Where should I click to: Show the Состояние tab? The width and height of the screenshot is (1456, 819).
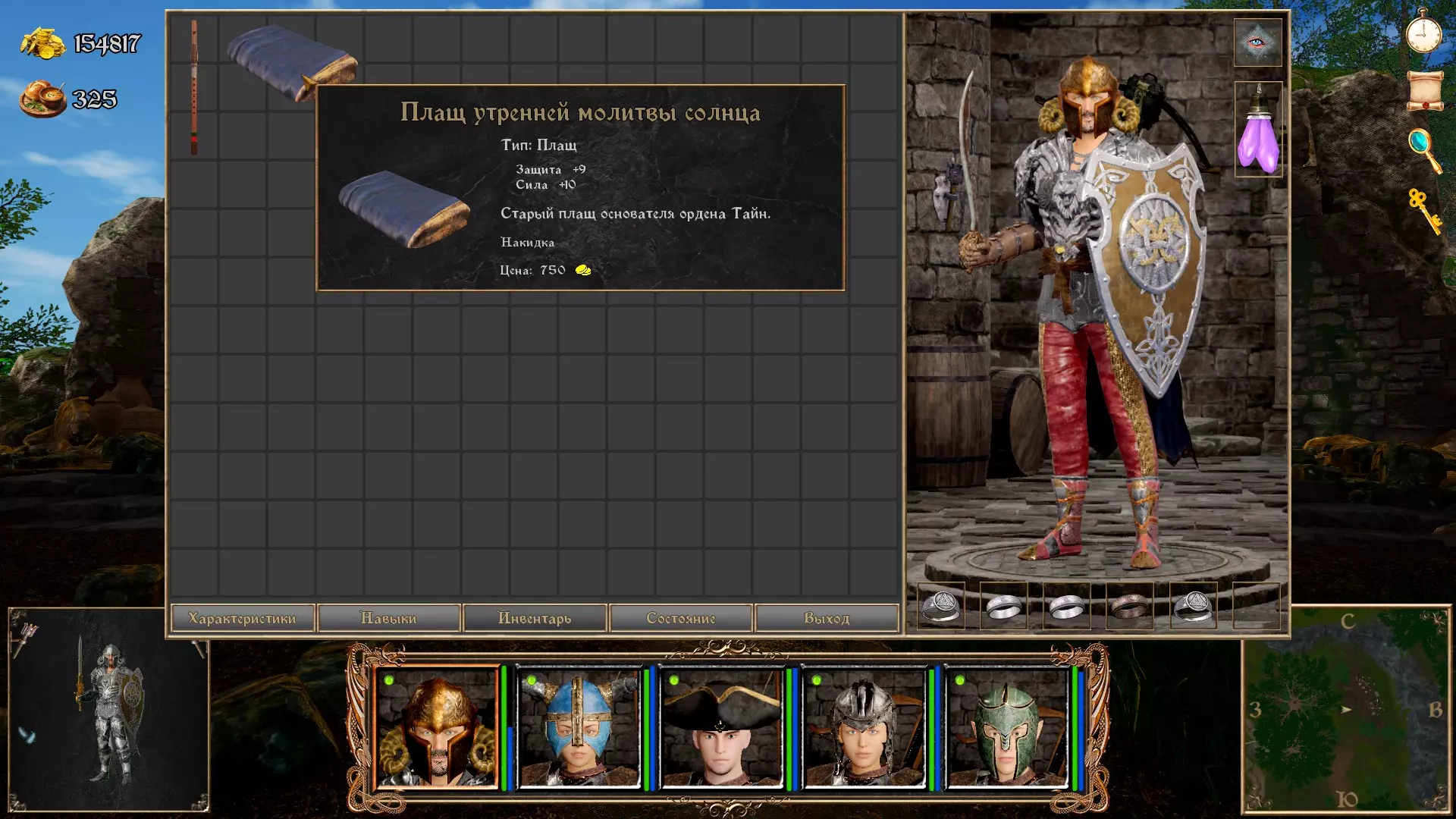(x=680, y=618)
